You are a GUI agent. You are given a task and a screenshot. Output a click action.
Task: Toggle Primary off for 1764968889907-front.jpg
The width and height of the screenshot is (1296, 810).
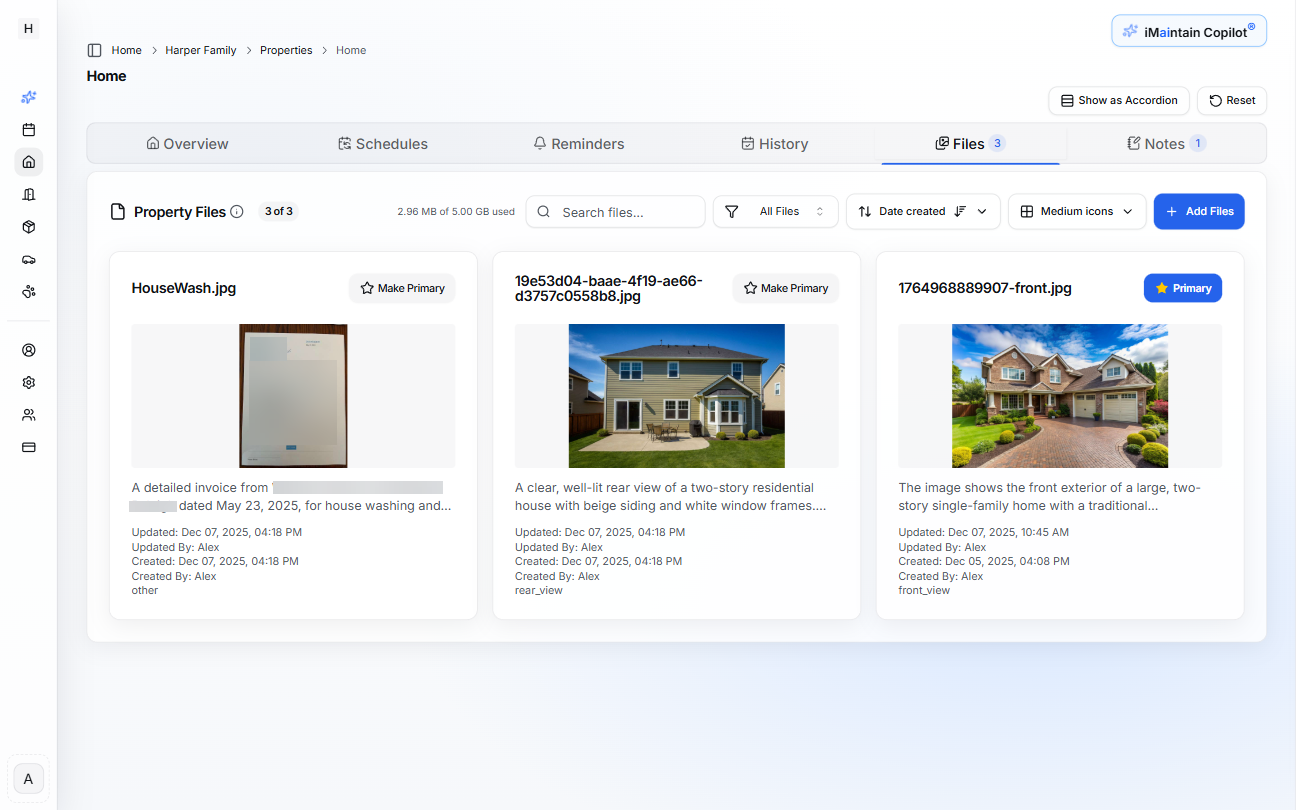(1182, 287)
